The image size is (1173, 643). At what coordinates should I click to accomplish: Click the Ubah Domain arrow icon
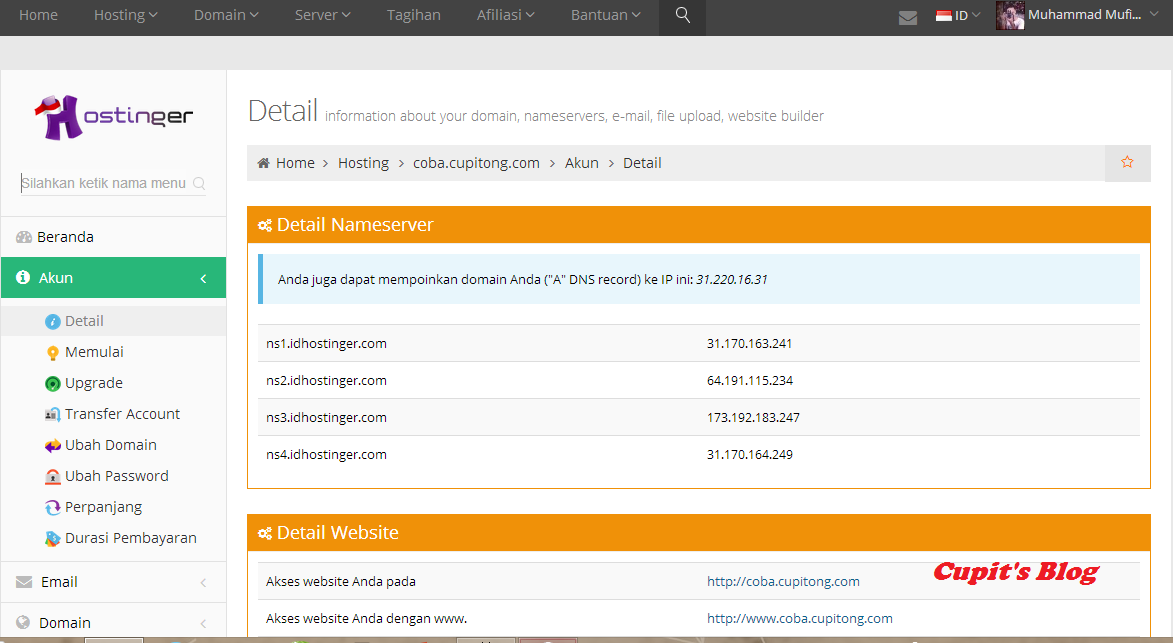point(52,446)
